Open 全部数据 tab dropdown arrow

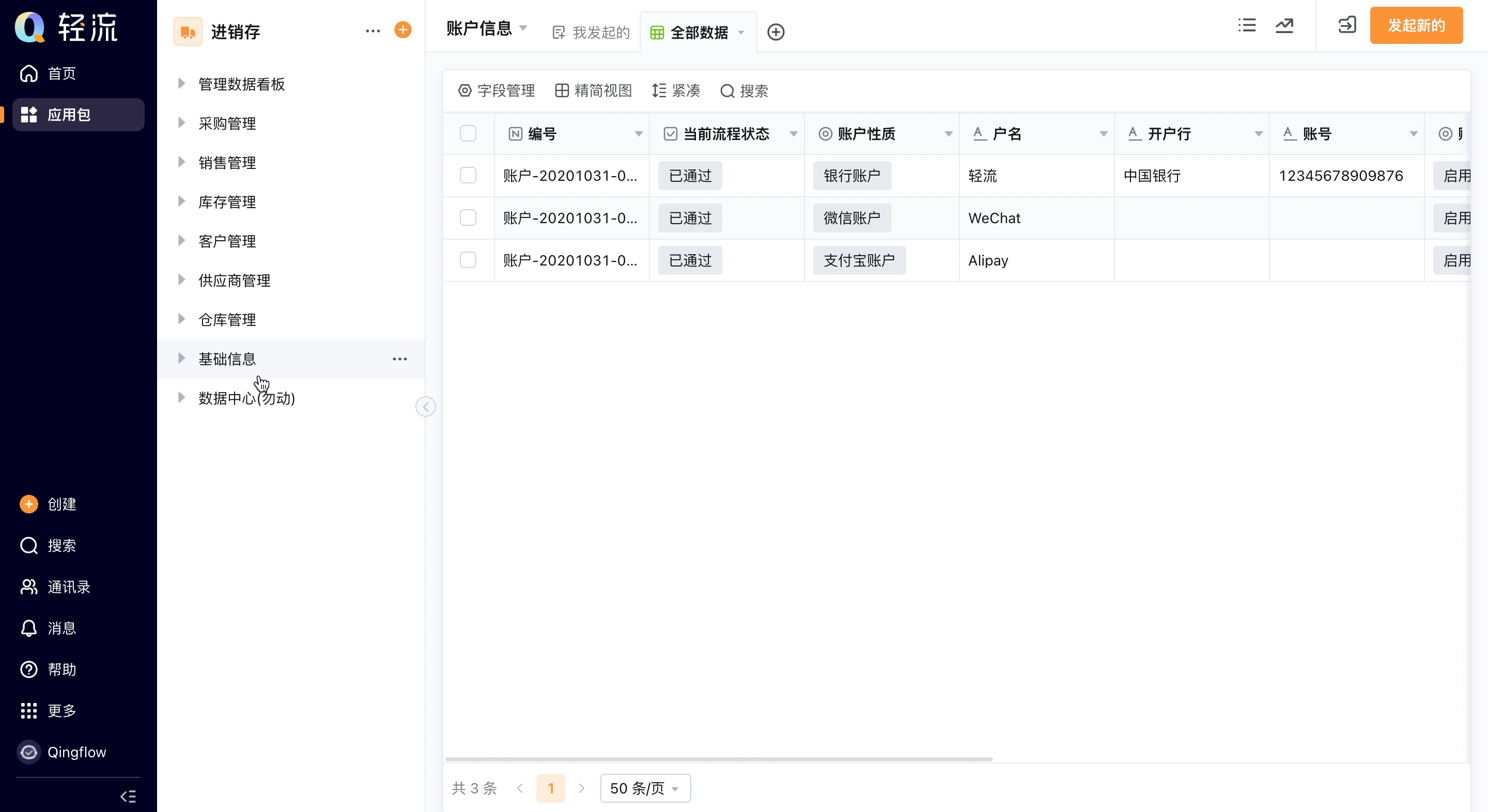pos(741,33)
